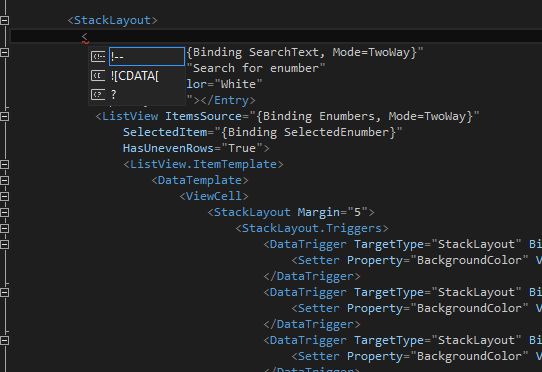This screenshot has width=542, height=372.
Task: Click the "White" color value
Action: pyautogui.click(x=238, y=84)
